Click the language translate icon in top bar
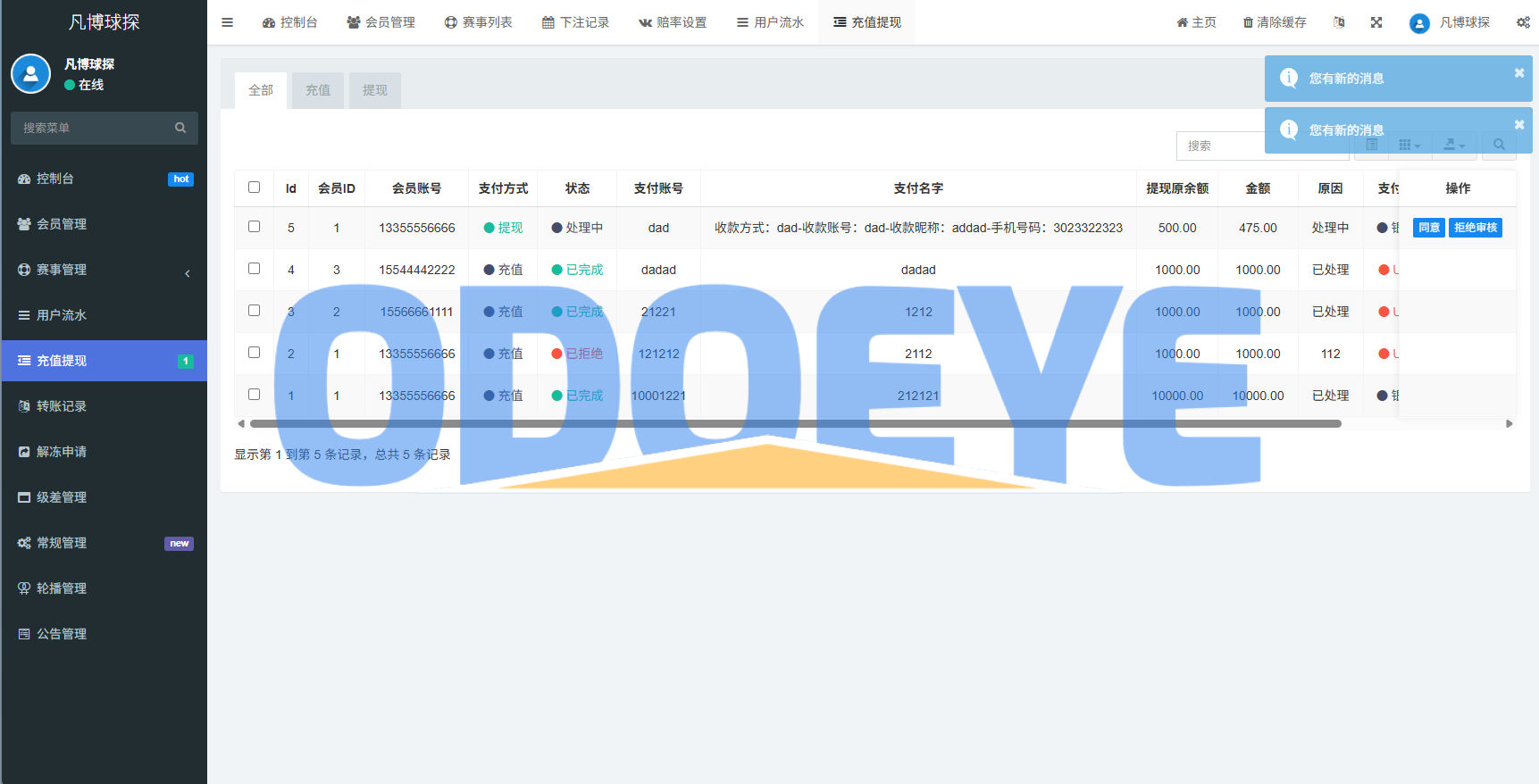The image size is (1539, 784). point(1339,22)
